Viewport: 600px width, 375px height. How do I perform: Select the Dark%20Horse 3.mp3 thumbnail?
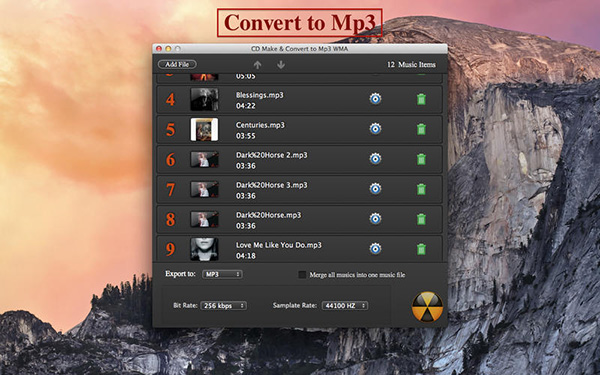click(x=204, y=189)
